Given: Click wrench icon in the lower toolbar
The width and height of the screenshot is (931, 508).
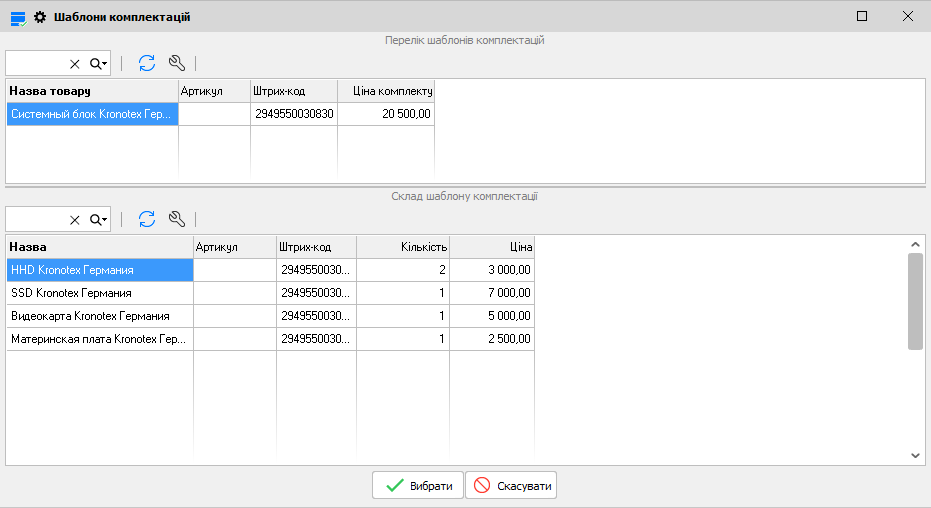Looking at the screenshot, I should point(177,219).
